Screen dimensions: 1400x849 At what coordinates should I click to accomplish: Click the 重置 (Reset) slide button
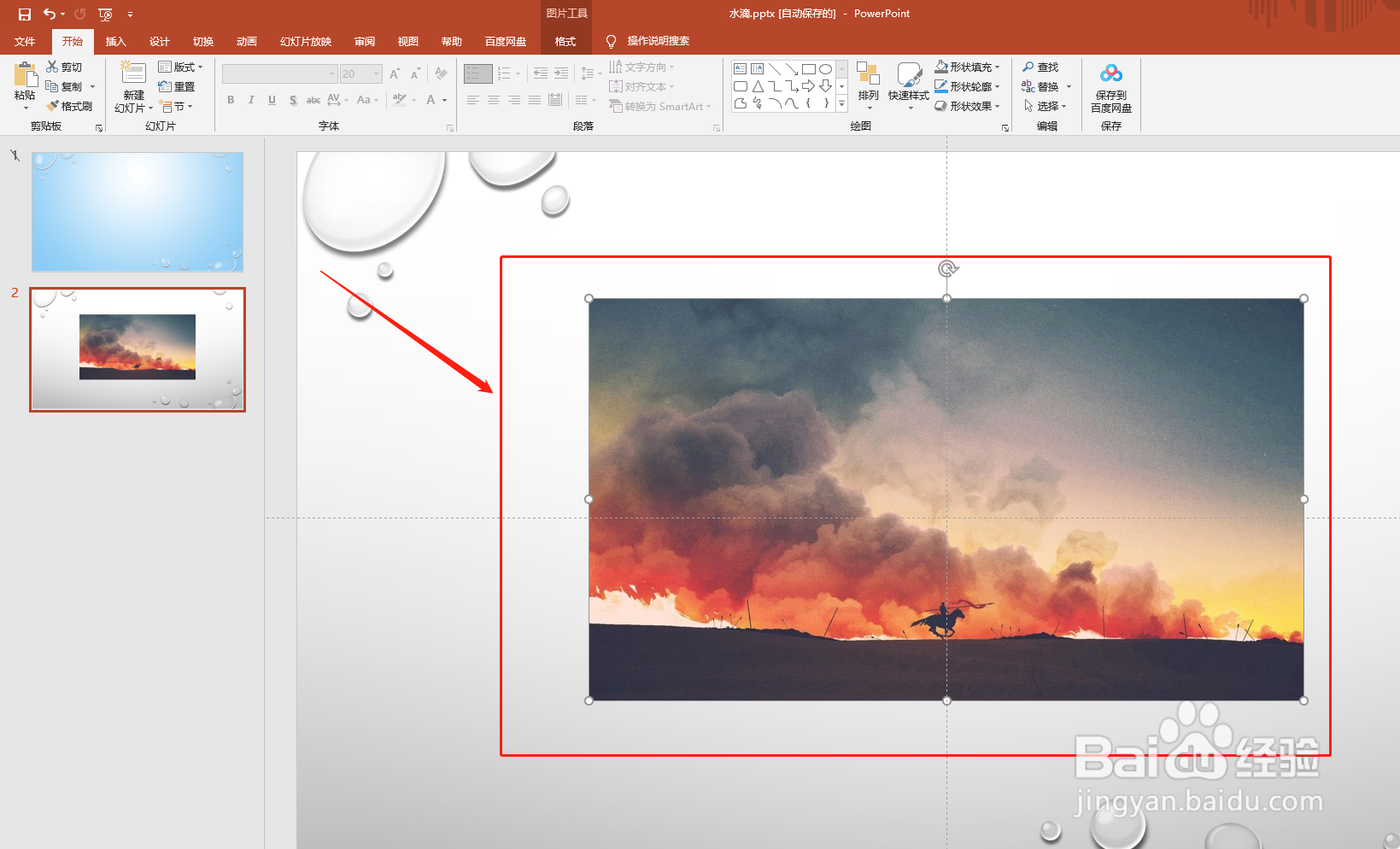click(177, 86)
